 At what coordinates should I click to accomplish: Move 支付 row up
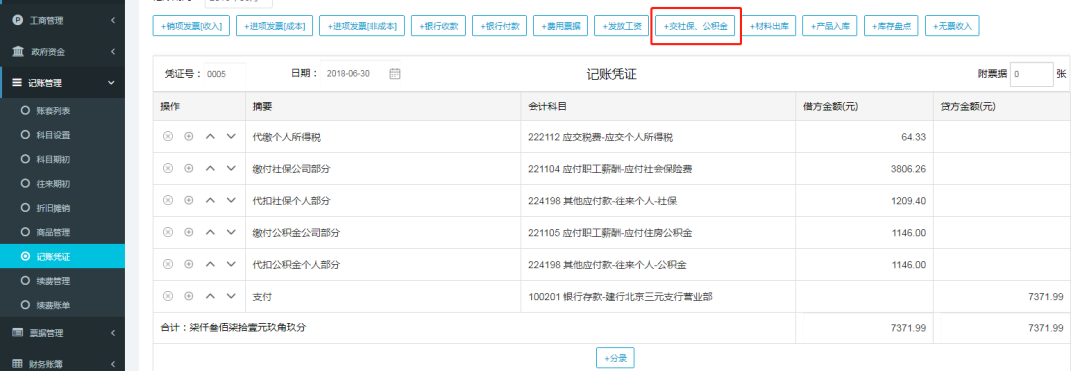tap(210, 296)
